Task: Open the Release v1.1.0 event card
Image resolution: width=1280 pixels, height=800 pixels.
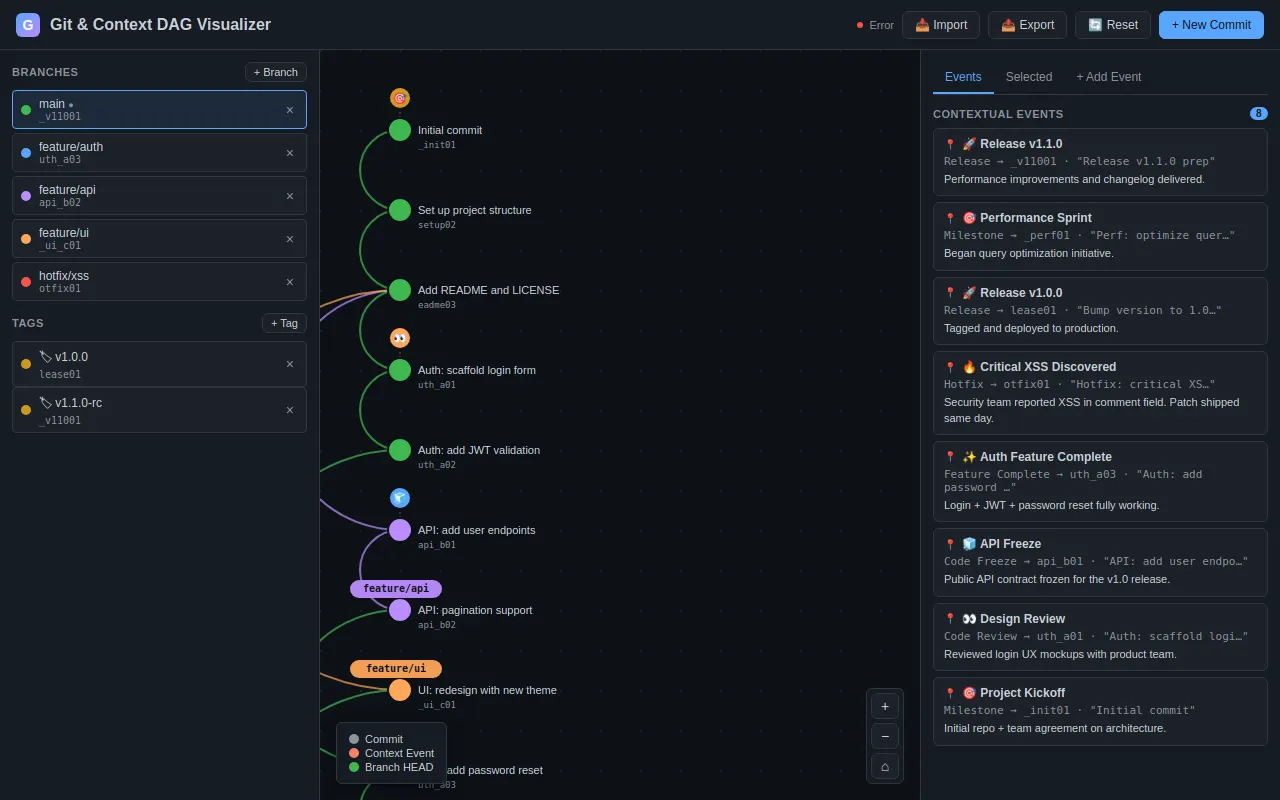Action: (1100, 162)
